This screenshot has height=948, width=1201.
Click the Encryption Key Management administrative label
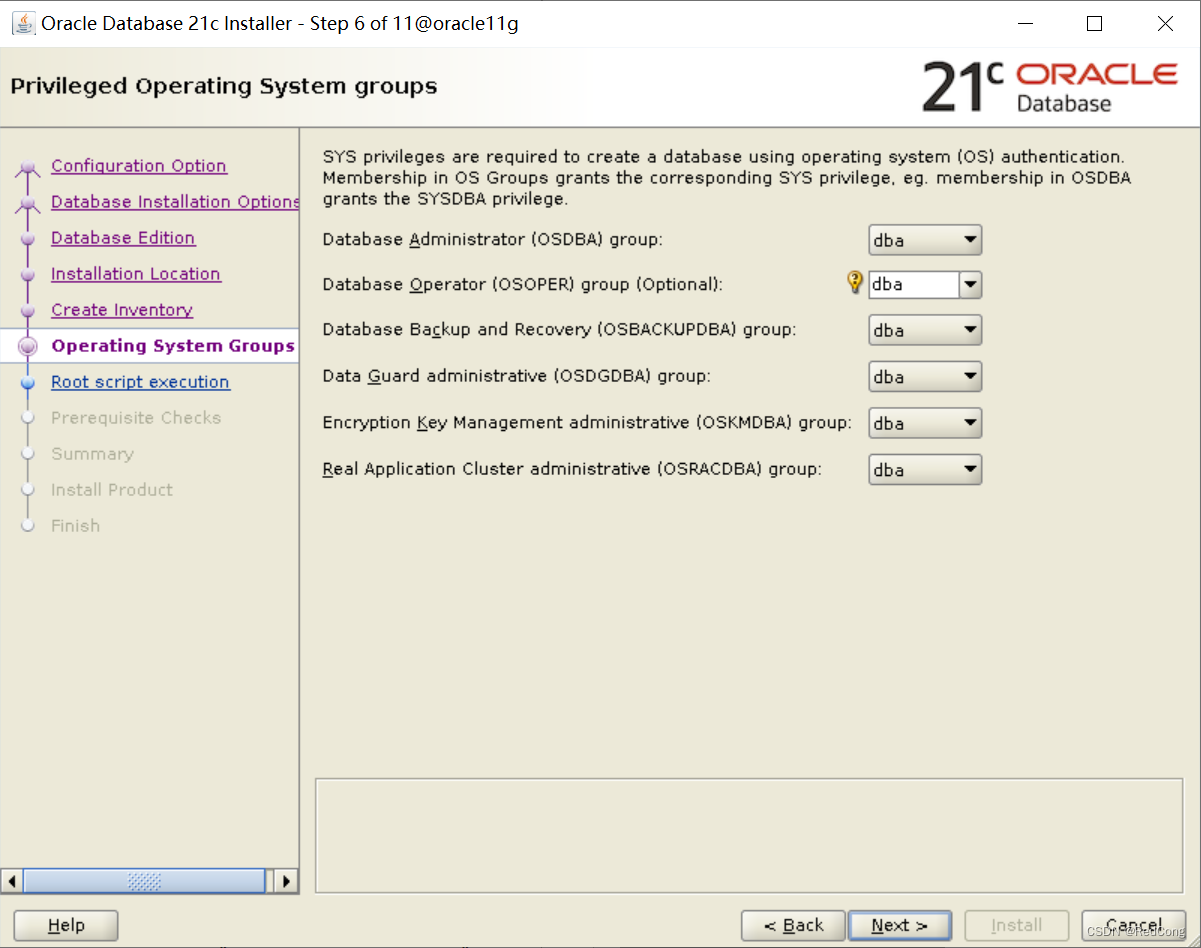click(x=587, y=423)
